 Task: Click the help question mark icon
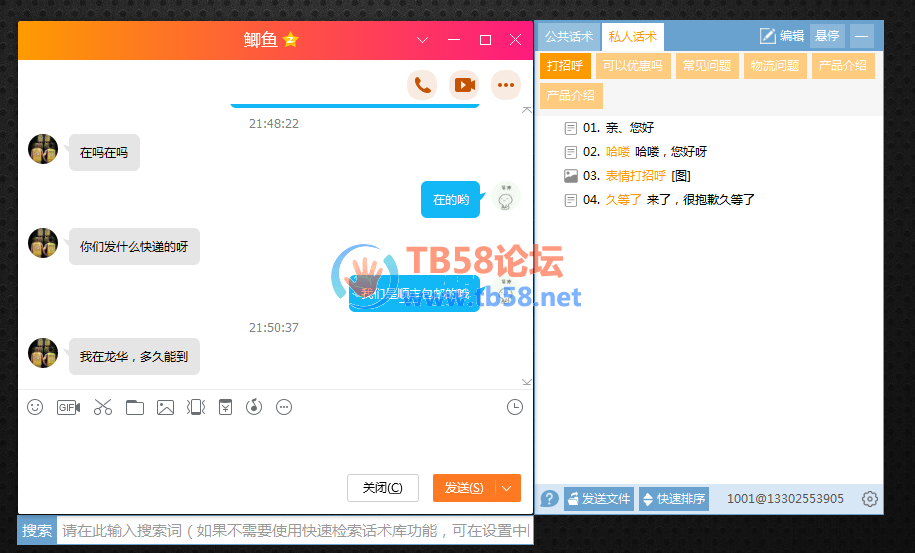click(x=549, y=499)
